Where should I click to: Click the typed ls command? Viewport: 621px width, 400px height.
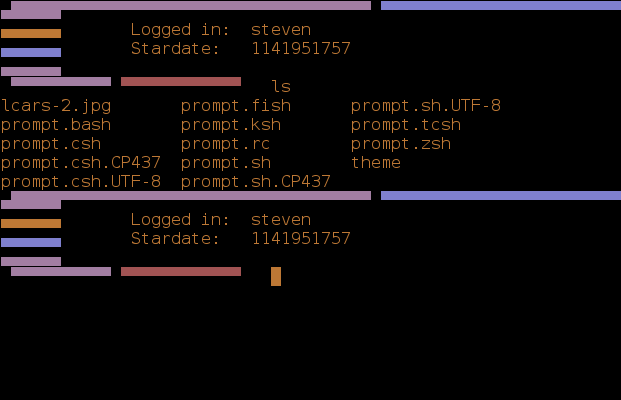[x=281, y=87]
